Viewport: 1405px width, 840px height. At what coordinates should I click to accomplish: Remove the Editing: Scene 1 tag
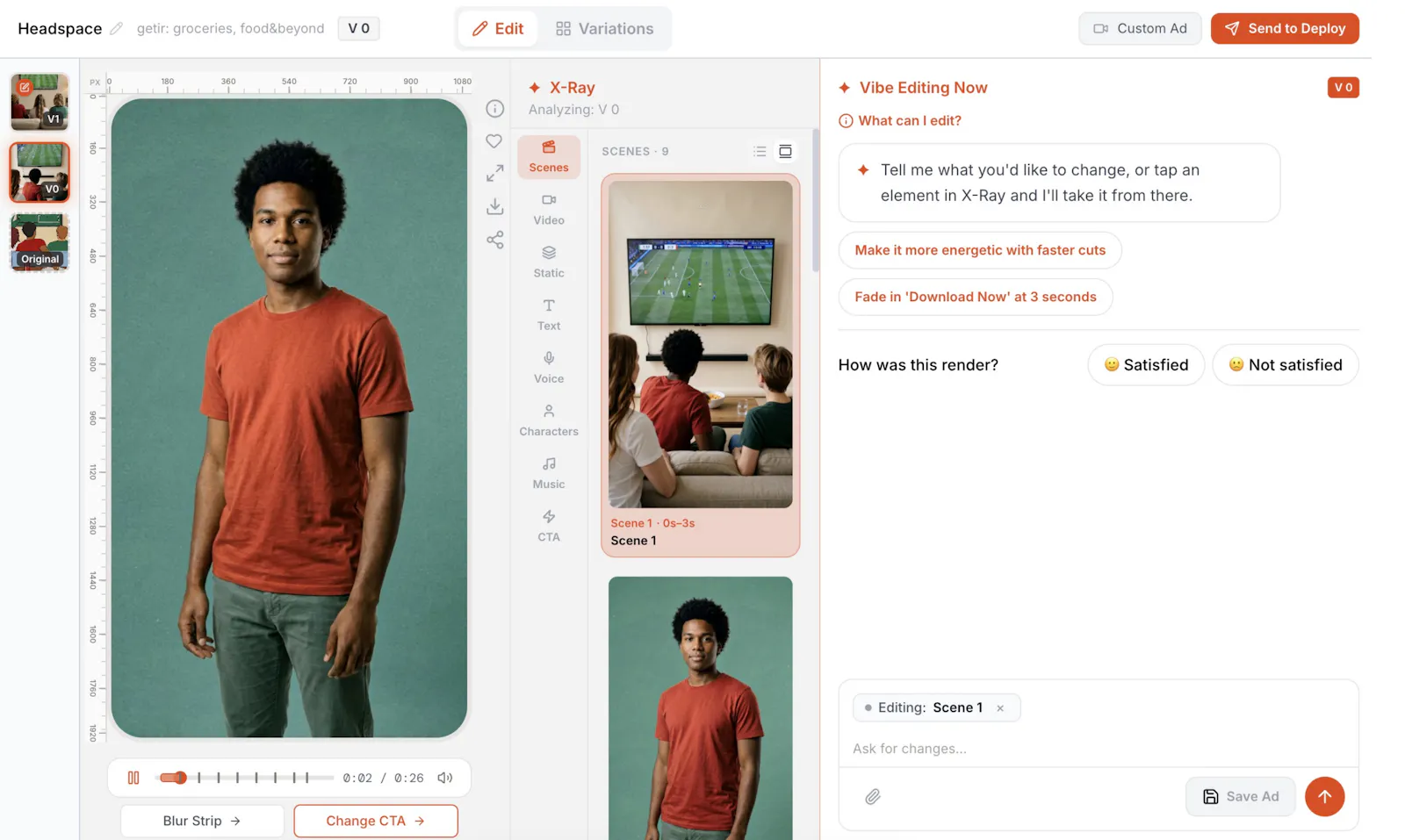pos(1000,708)
